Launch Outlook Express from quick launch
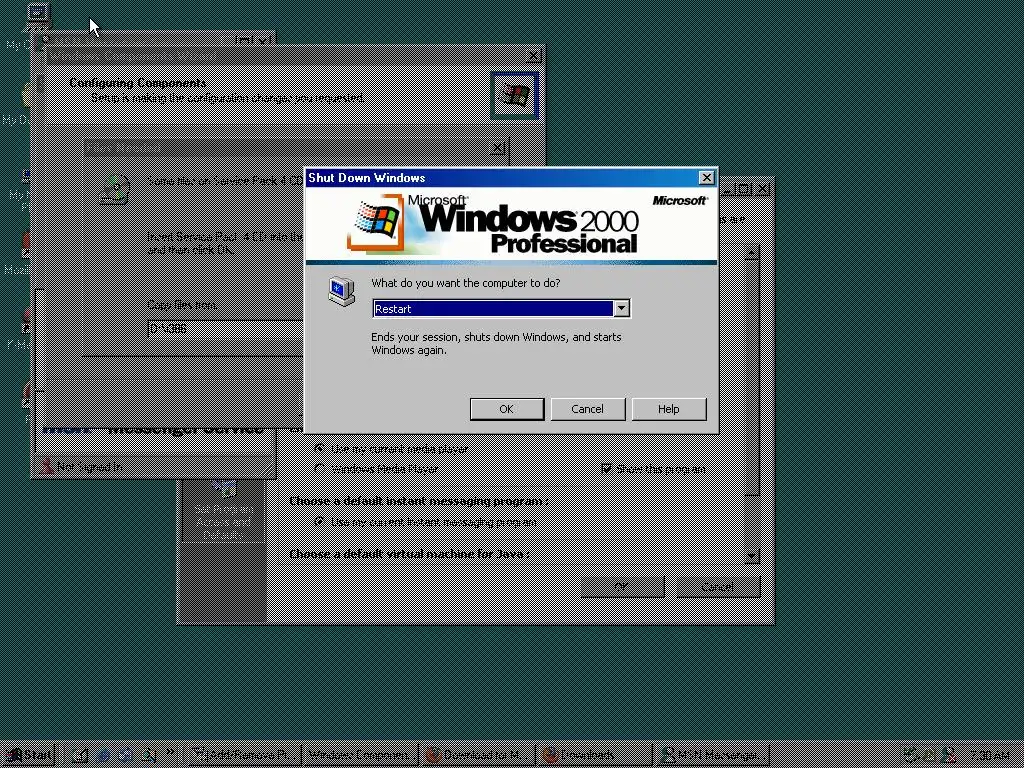 pos(125,755)
